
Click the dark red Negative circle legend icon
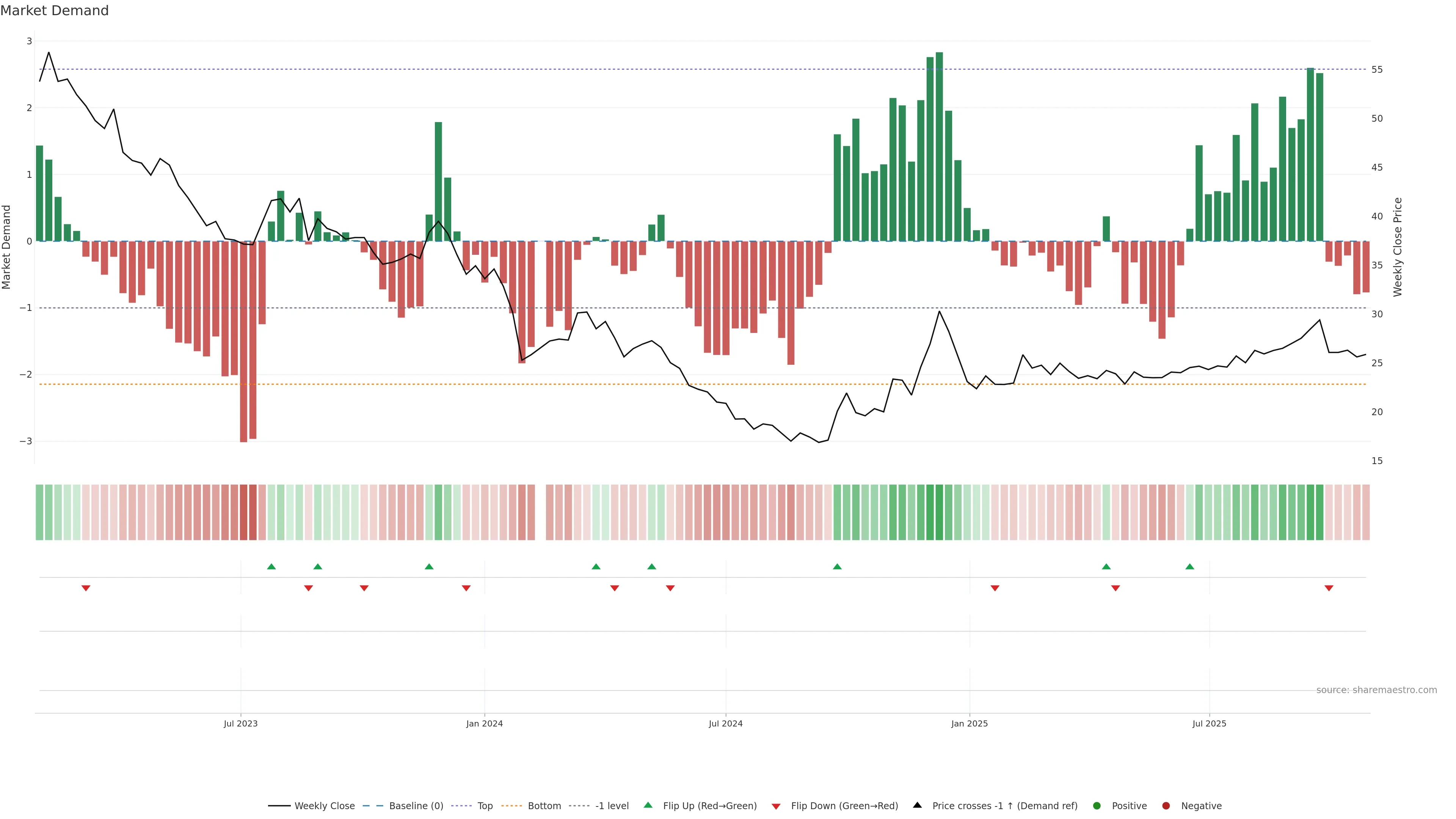click(x=1166, y=806)
